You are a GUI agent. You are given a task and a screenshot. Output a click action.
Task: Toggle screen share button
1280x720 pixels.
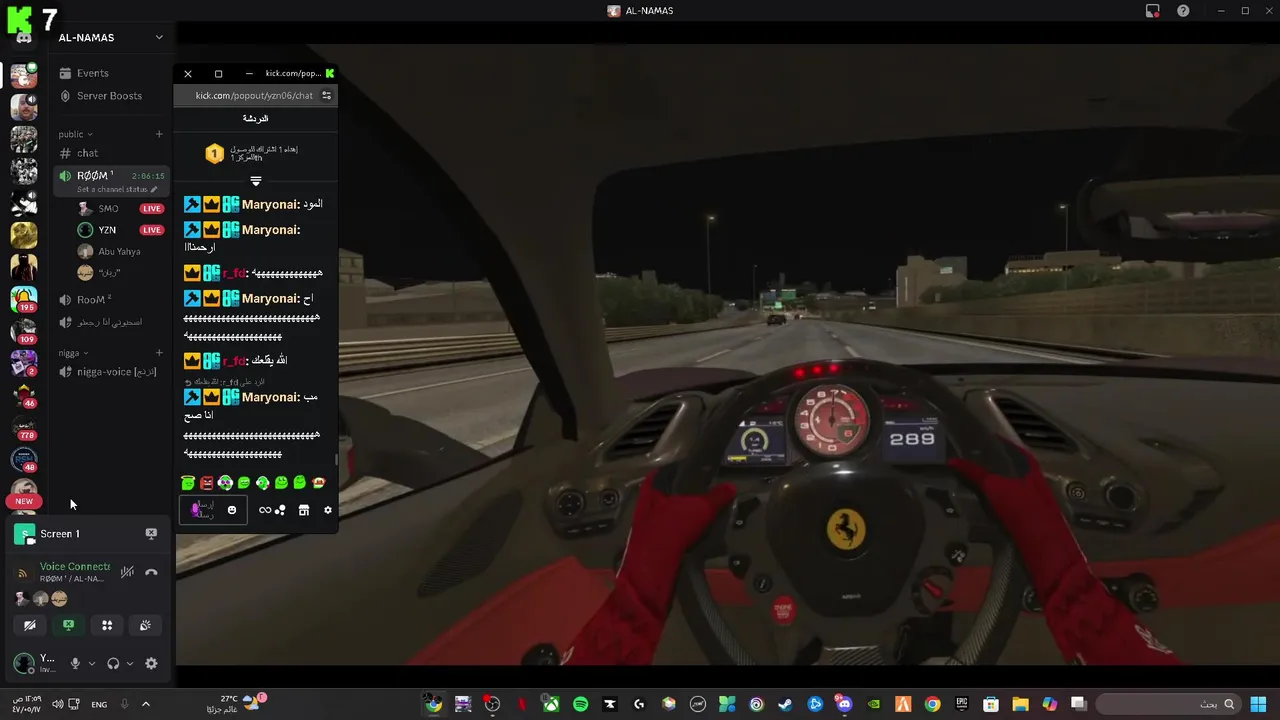[x=68, y=625]
